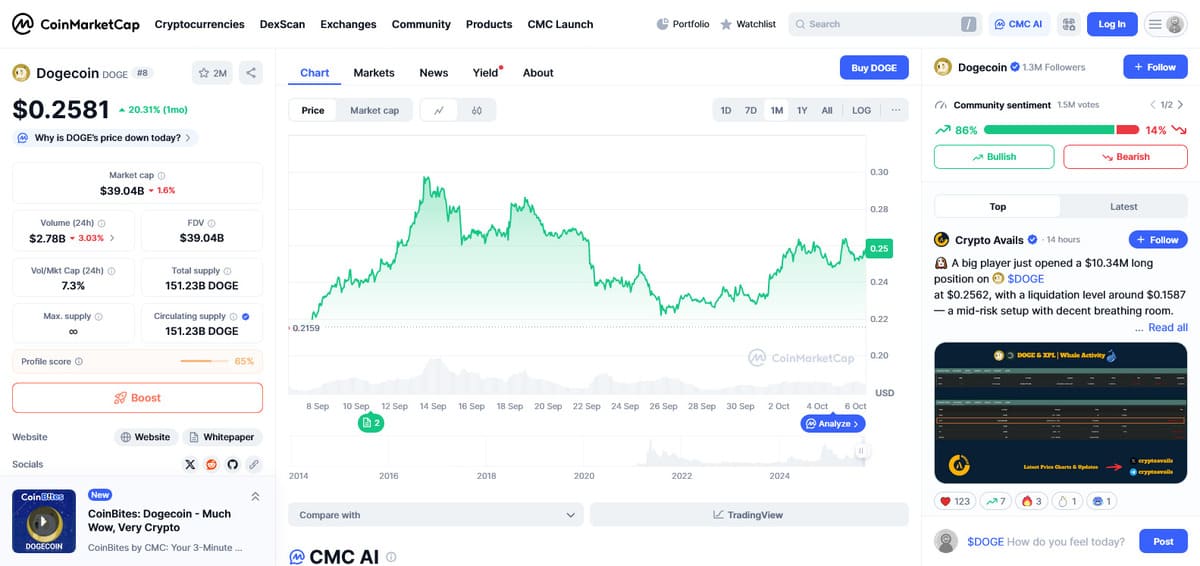Open Dogecoin's GitHub social icon

point(232,465)
